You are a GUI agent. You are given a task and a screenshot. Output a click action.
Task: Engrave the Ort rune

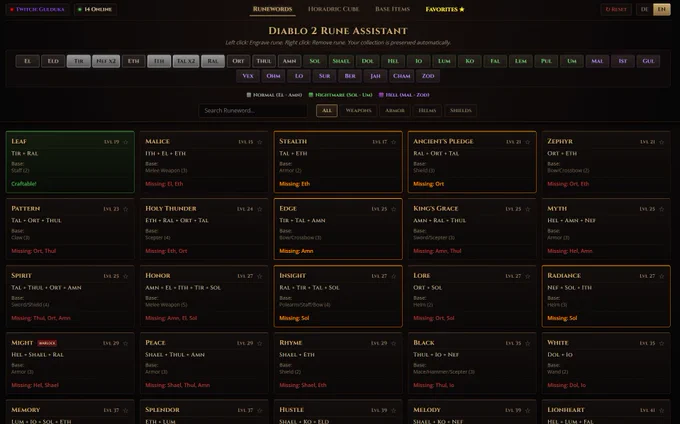(238, 61)
